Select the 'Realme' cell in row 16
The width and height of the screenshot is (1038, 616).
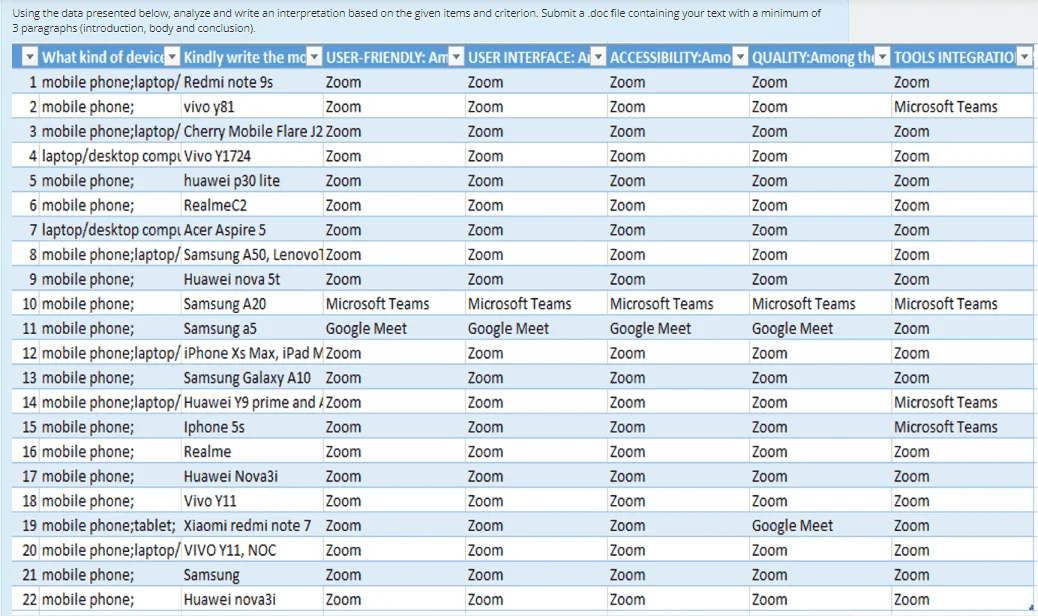tap(252, 451)
